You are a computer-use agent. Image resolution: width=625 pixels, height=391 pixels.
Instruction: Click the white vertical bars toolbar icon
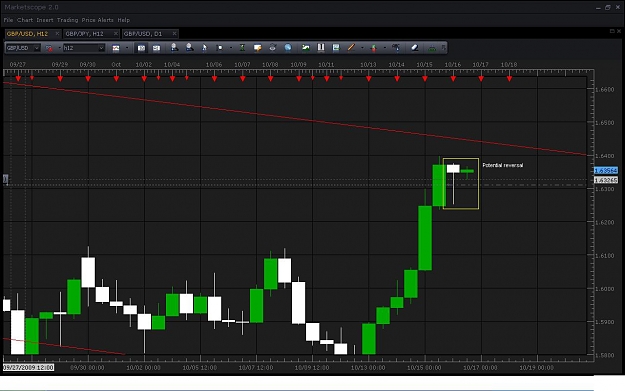point(321,48)
